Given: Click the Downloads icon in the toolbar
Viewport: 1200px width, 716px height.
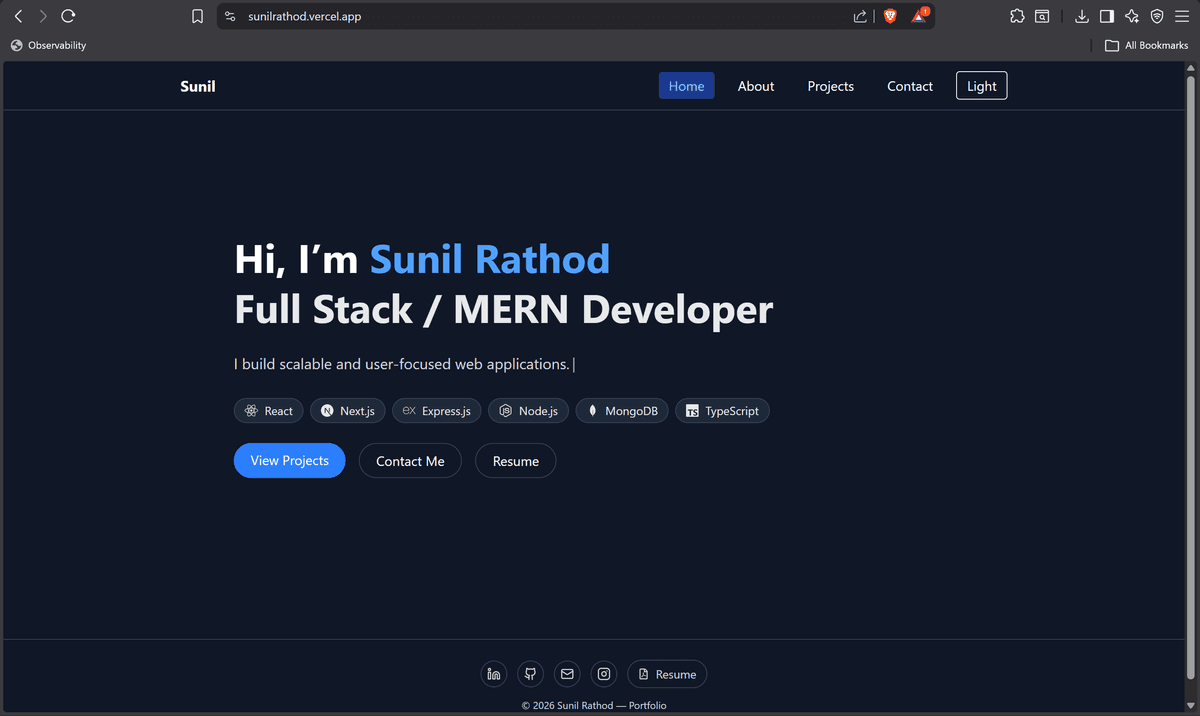Looking at the screenshot, I should (x=1082, y=16).
